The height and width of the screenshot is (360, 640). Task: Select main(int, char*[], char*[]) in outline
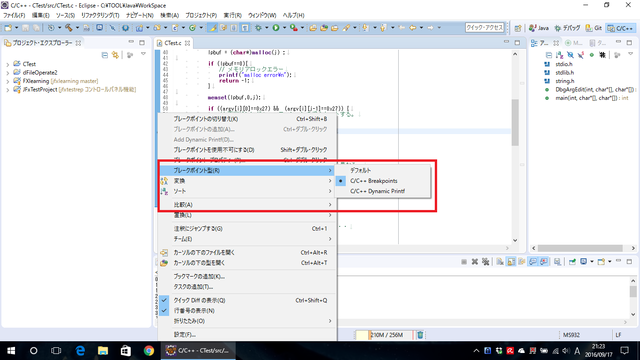(588, 98)
